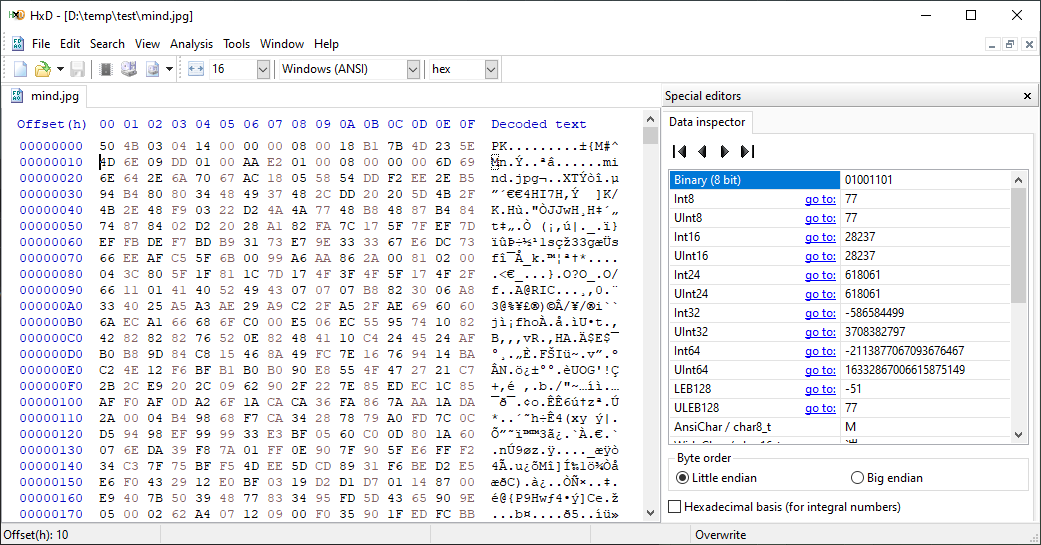Click go to link for UInt24
Image resolution: width=1041 pixels, height=545 pixels.
point(820,294)
